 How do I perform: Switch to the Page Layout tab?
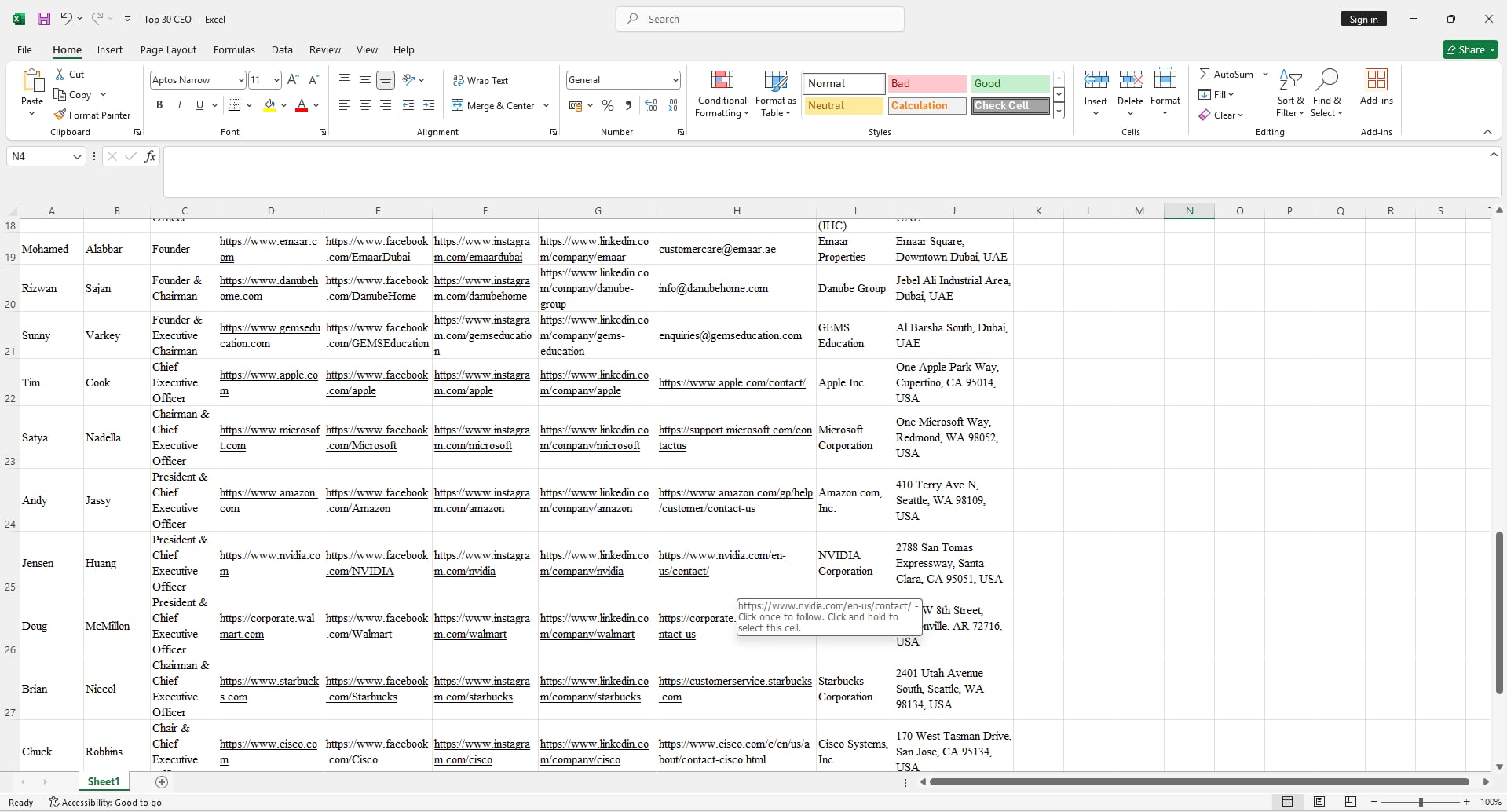pyautogui.click(x=168, y=49)
